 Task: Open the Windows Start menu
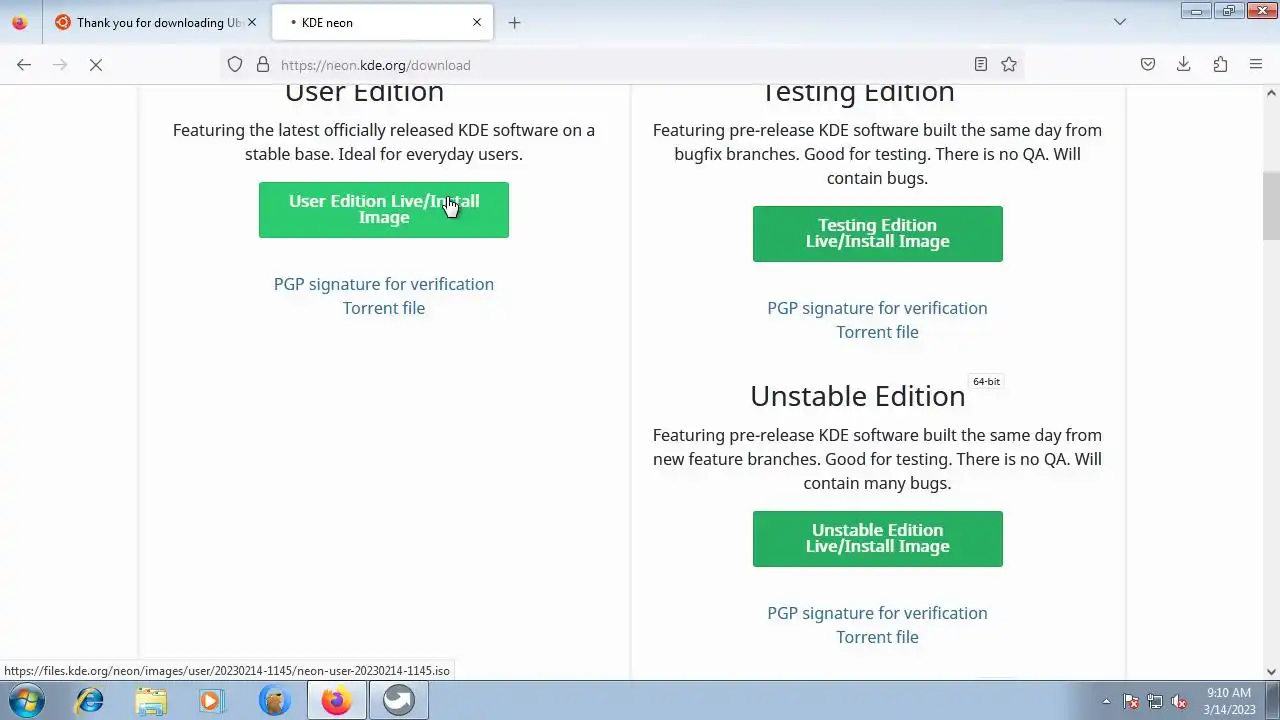coord(26,700)
